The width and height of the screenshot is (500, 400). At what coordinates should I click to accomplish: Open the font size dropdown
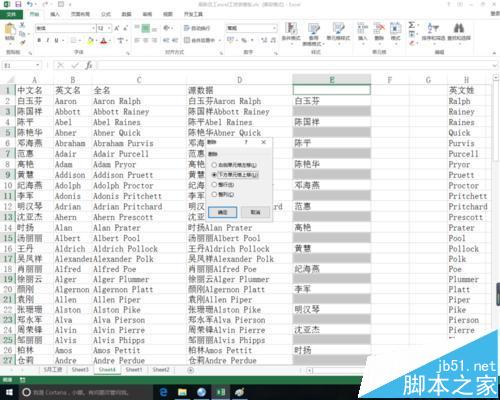110,28
